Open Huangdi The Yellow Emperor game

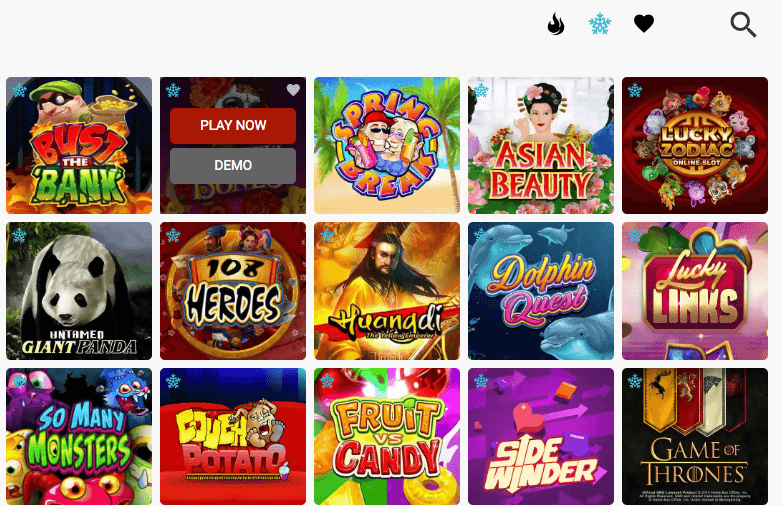pyautogui.click(x=387, y=291)
